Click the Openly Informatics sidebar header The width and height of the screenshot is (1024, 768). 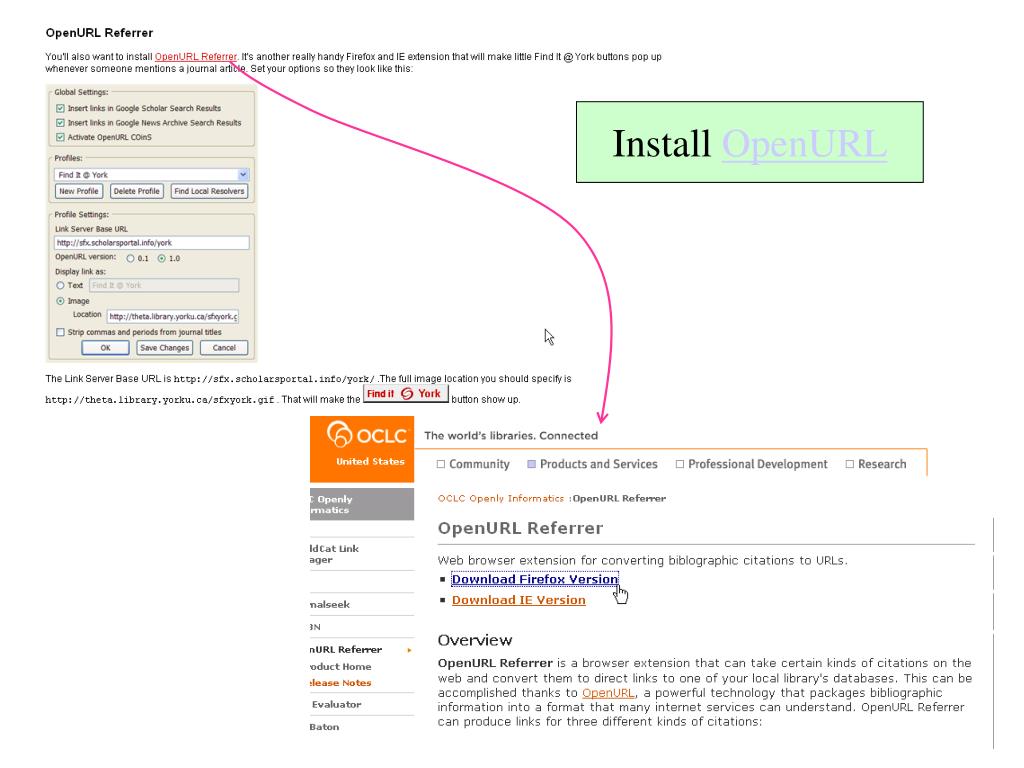[x=362, y=504]
